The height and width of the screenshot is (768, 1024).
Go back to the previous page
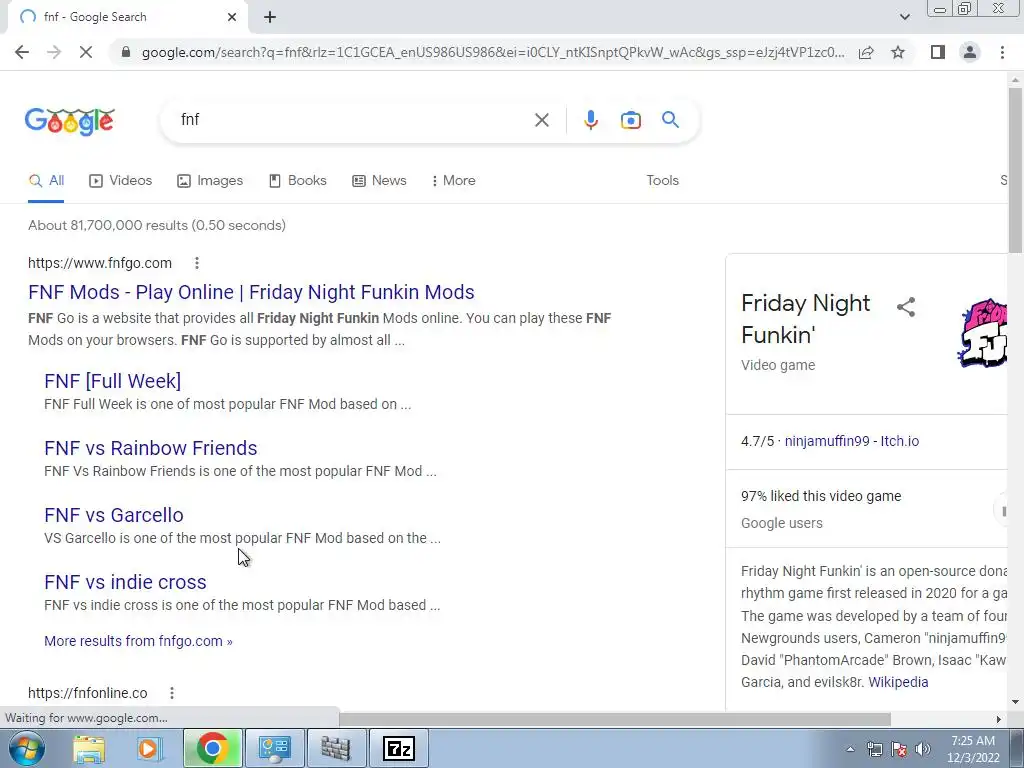tap(22, 52)
